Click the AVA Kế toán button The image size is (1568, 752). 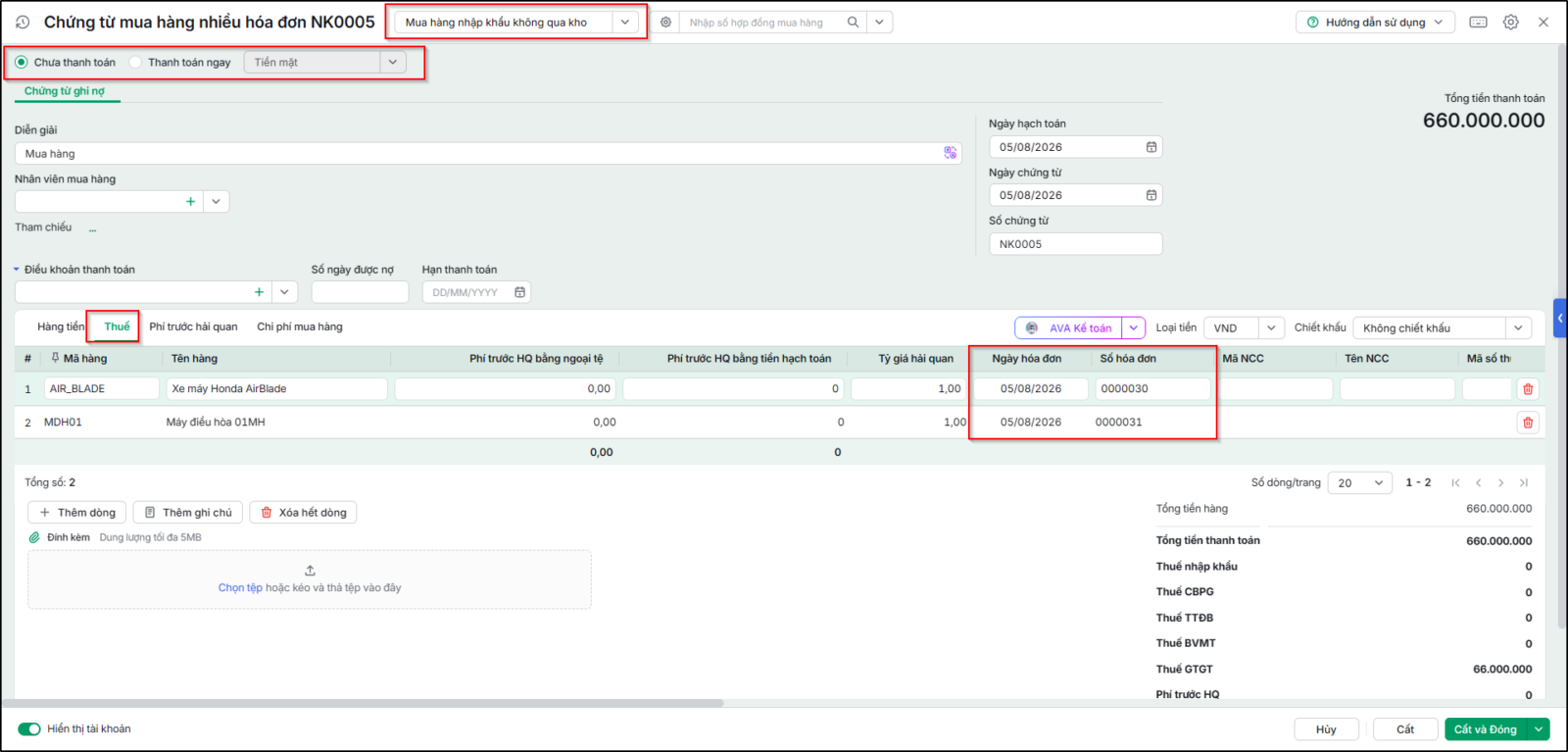1070,328
